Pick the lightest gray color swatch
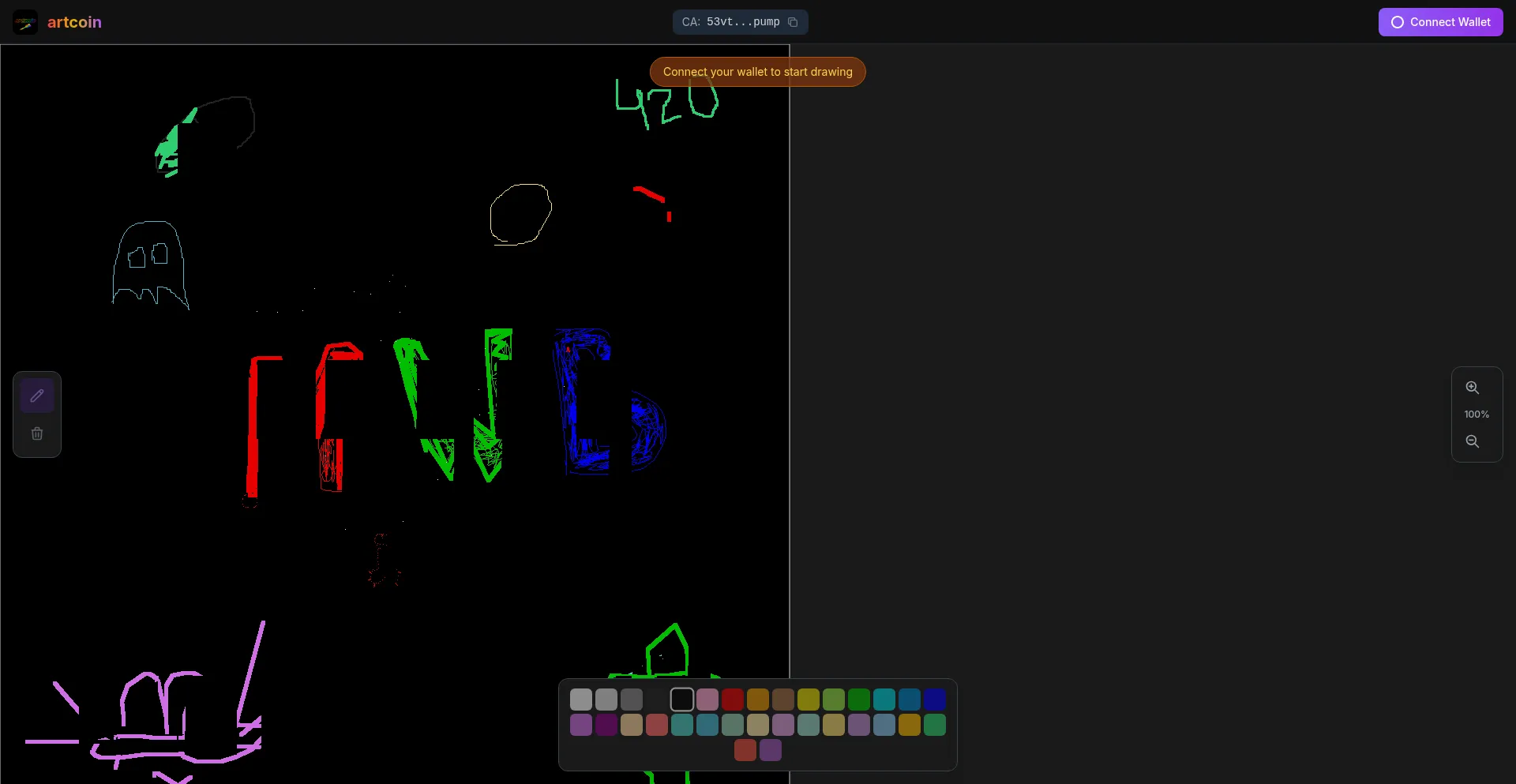The image size is (1516, 784). (581, 700)
